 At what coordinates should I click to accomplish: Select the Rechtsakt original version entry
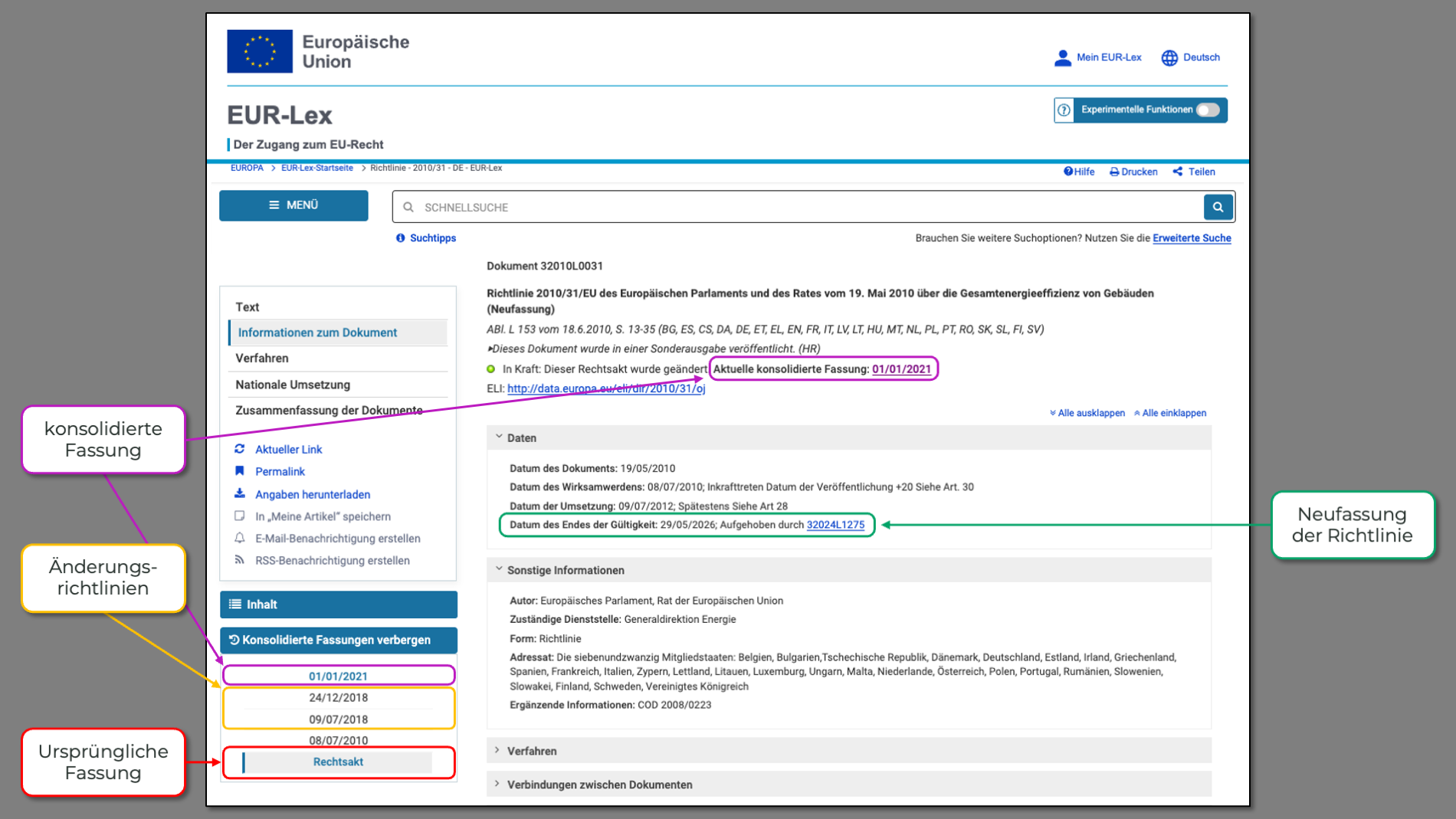click(338, 762)
